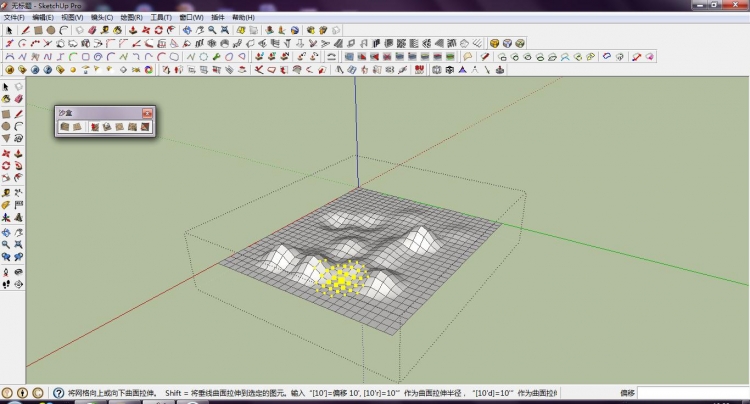
Task: Click the first round status bar icon
Action: 7,393
